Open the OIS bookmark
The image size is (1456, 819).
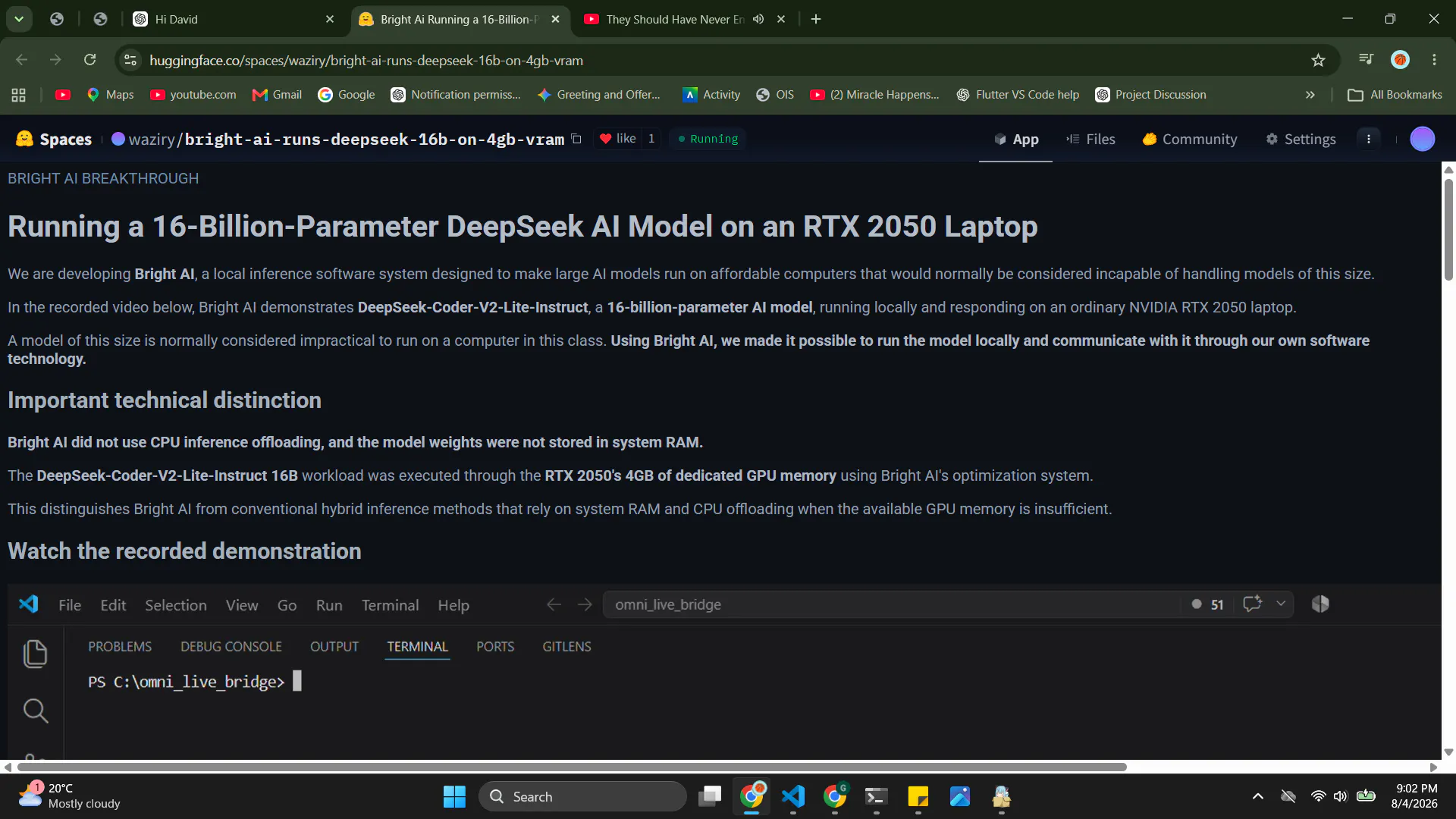coord(775,95)
